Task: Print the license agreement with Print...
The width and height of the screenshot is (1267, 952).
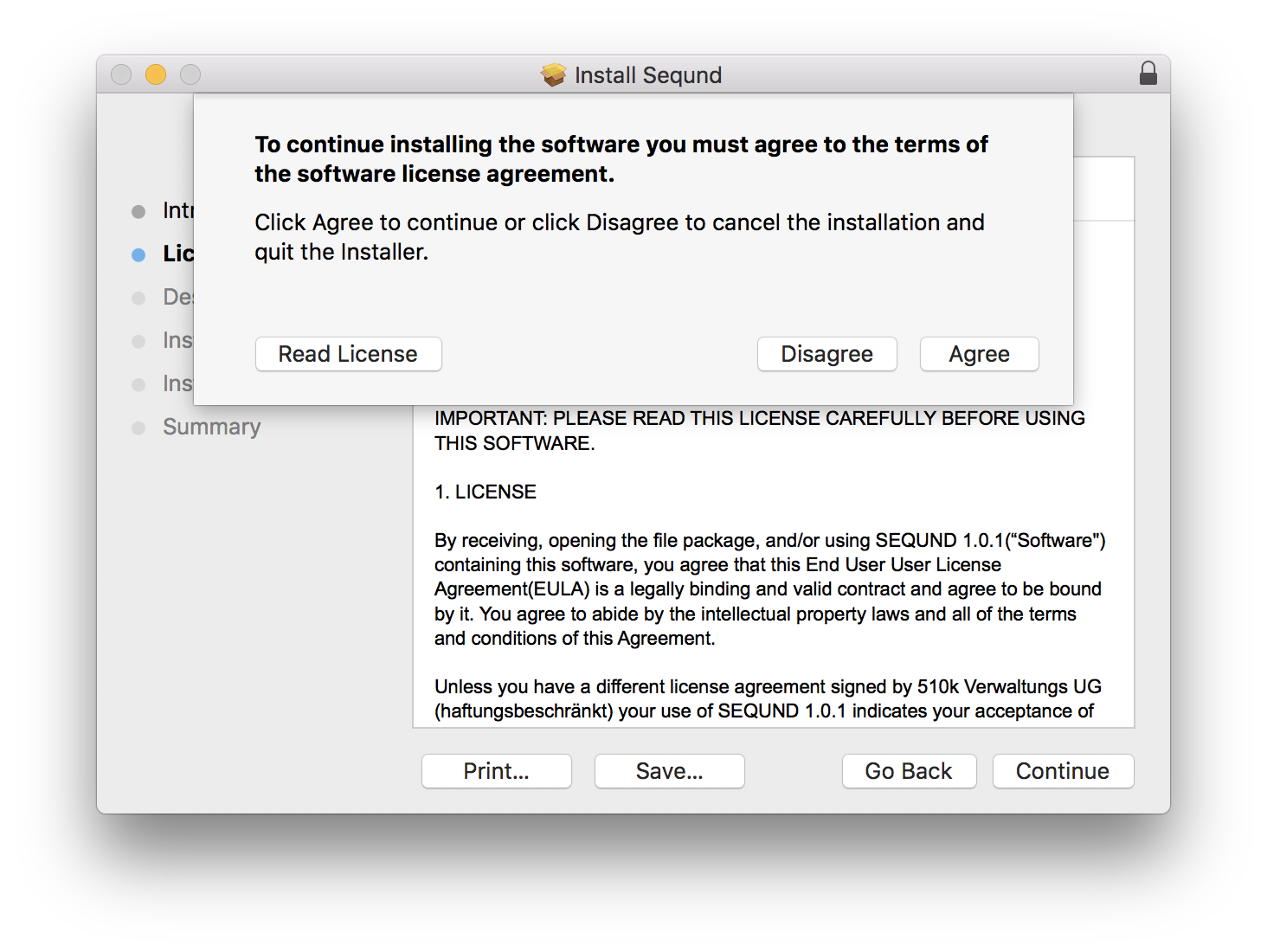Action: (x=497, y=771)
